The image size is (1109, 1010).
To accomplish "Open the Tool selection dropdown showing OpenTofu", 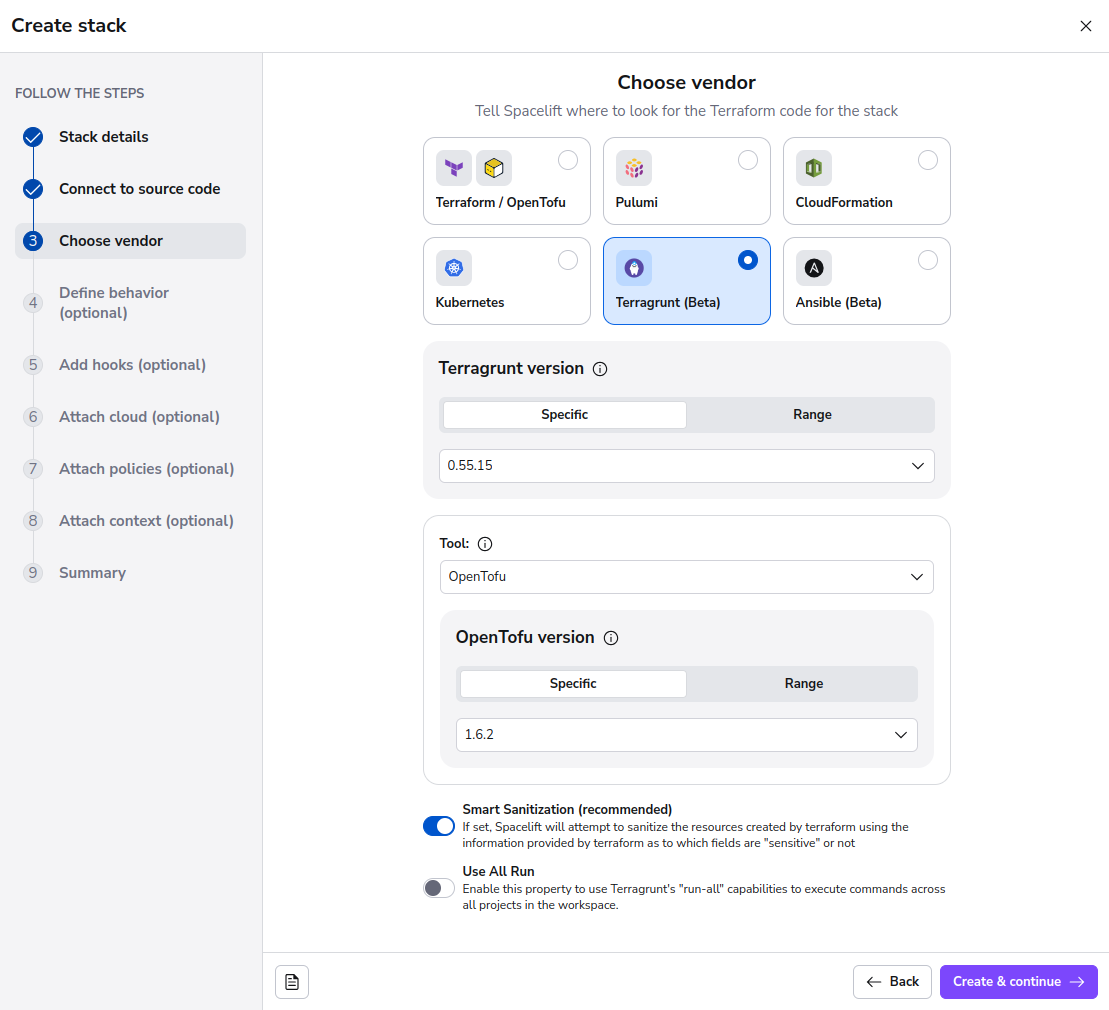I will pyautogui.click(x=686, y=577).
